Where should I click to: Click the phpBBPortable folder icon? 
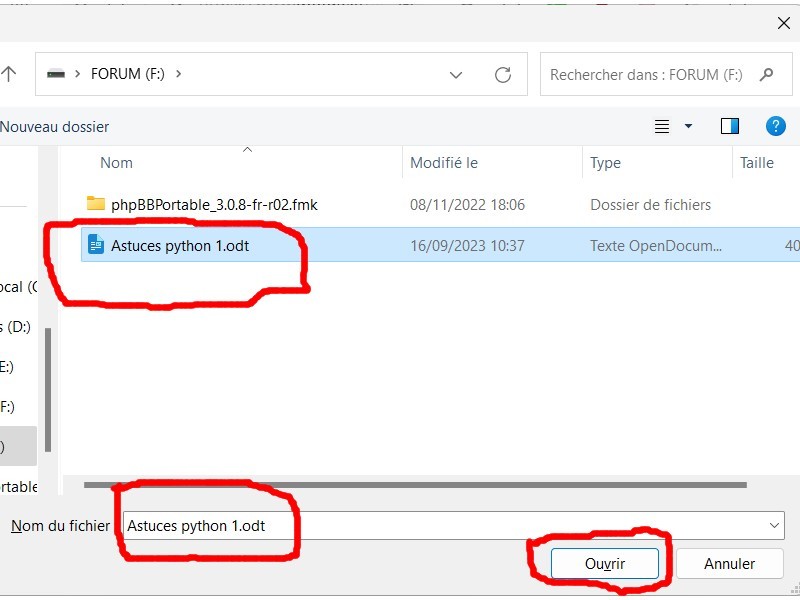pyautogui.click(x=96, y=204)
